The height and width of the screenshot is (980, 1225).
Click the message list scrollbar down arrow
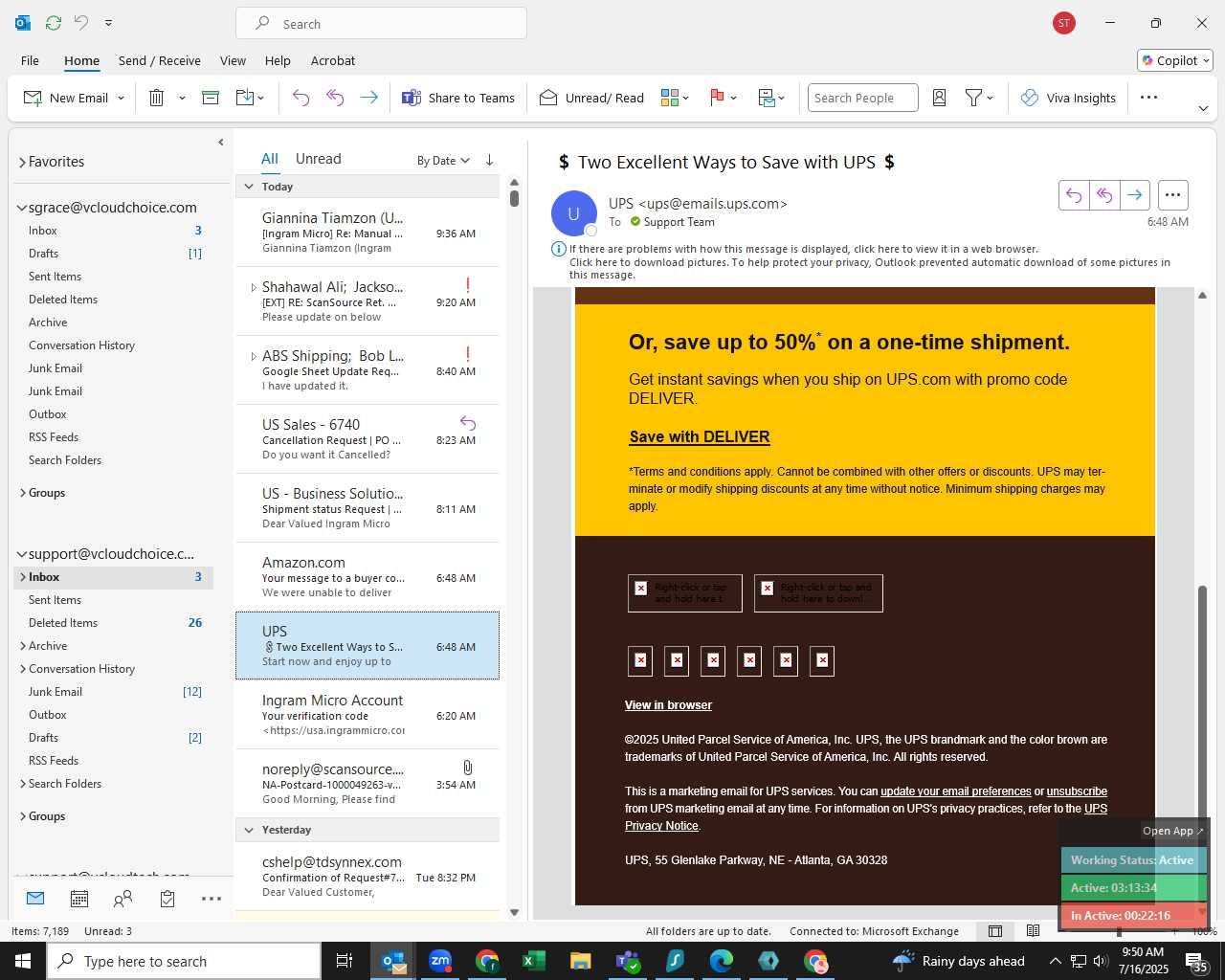(x=514, y=912)
